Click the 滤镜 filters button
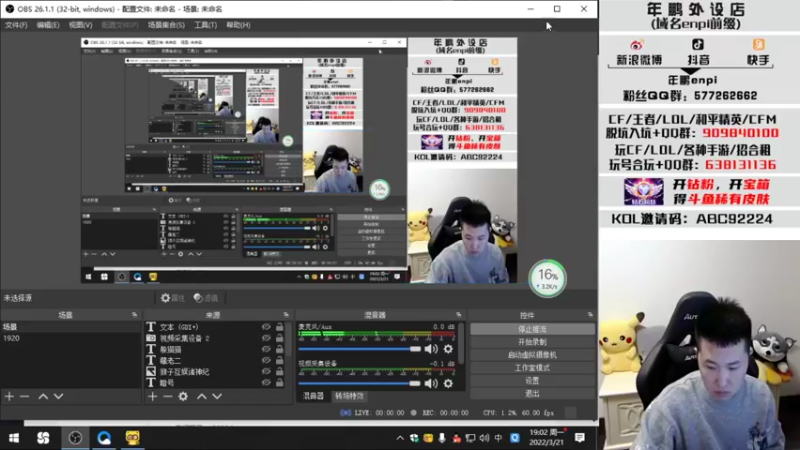Screen dimensions: 800x450 (x=206, y=298)
